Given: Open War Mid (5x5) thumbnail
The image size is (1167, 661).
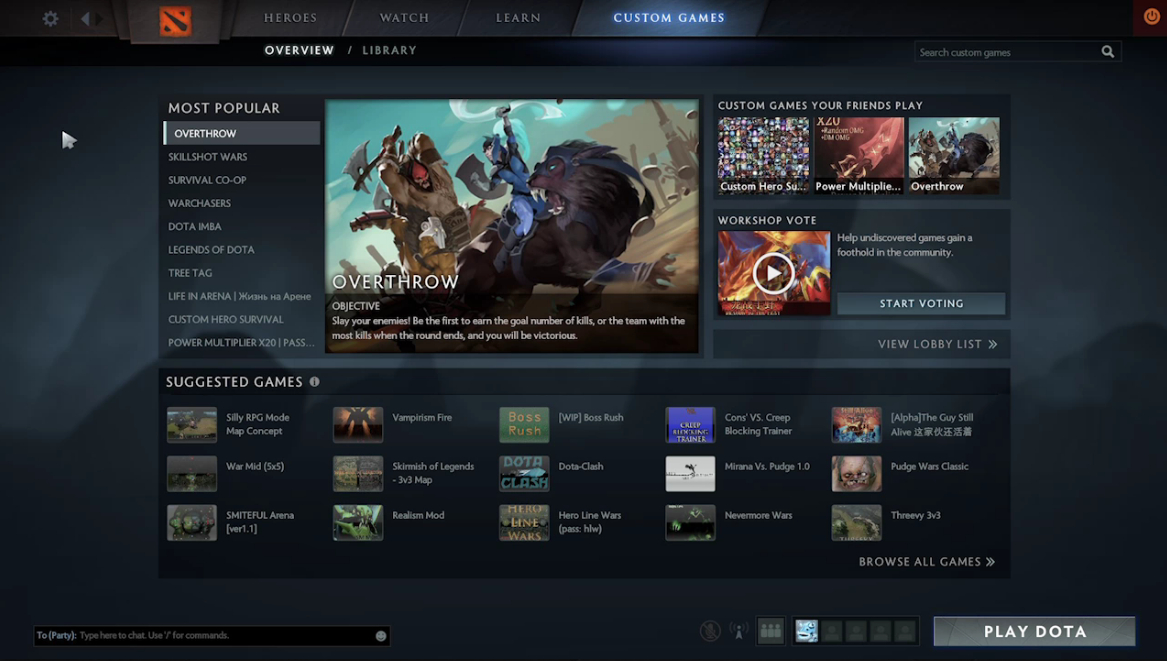Looking at the screenshot, I should [192, 473].
